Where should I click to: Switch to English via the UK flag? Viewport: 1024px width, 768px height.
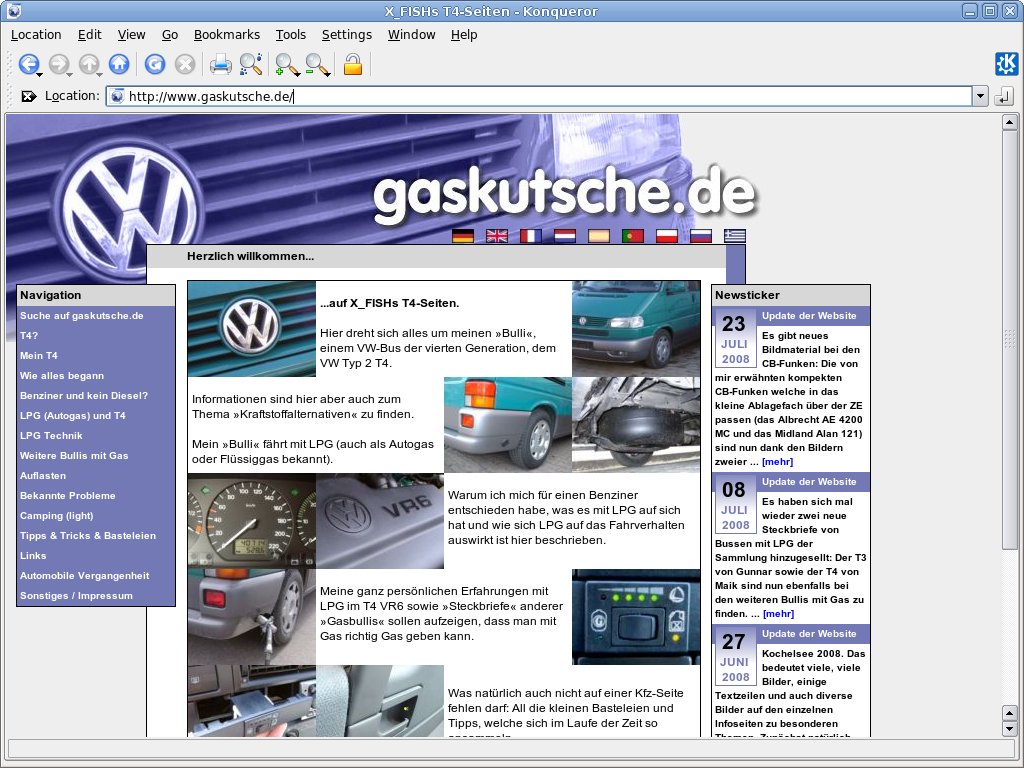pyautogui.click(x=496, y=236)
